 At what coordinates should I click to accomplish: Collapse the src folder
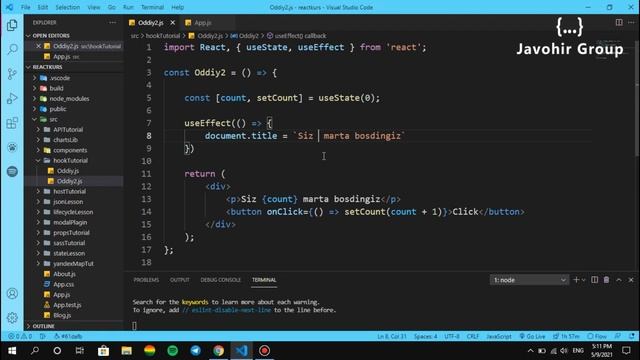coord(53,120)
